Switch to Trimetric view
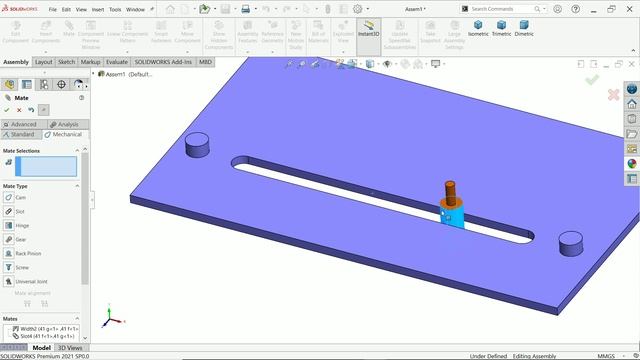Screen dimensions: 640x360 click(x=501, y=29)
